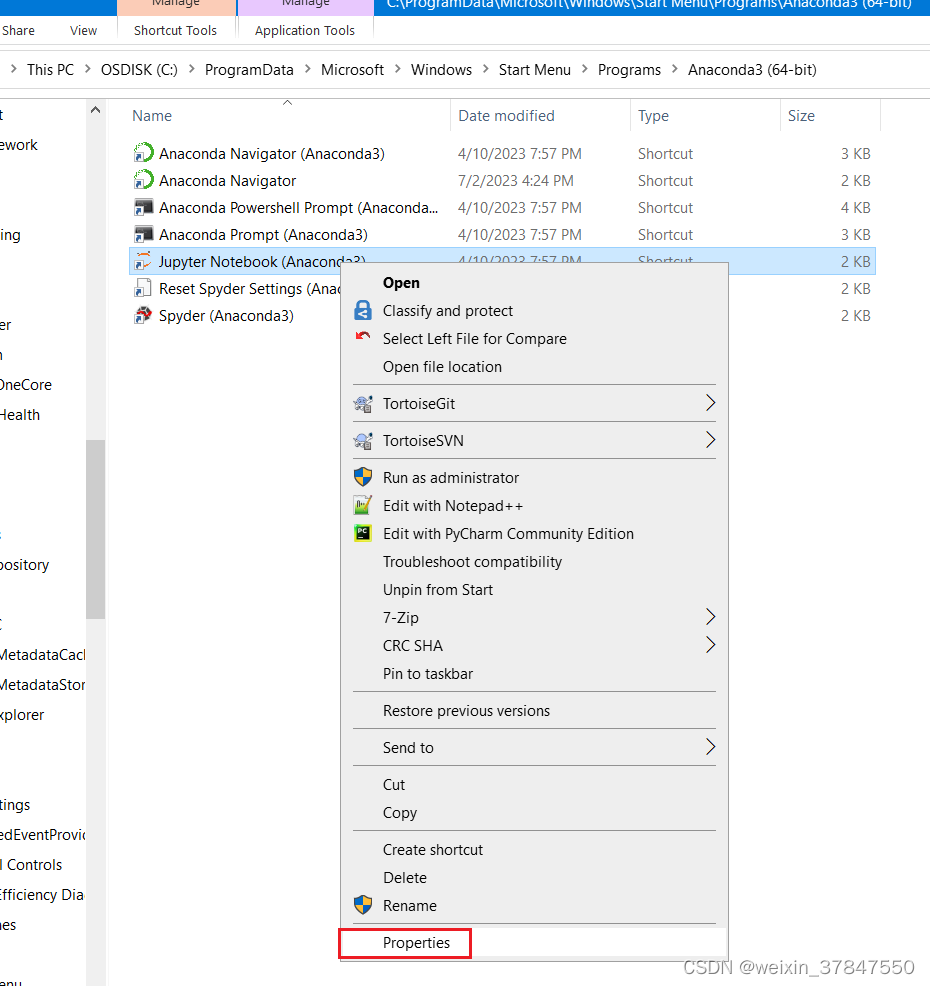Click the Anaconda Prompt (Anaconda3) terminal icon
Image resolution: width=930 pixels, height=986 pixels.
[143, 234]
